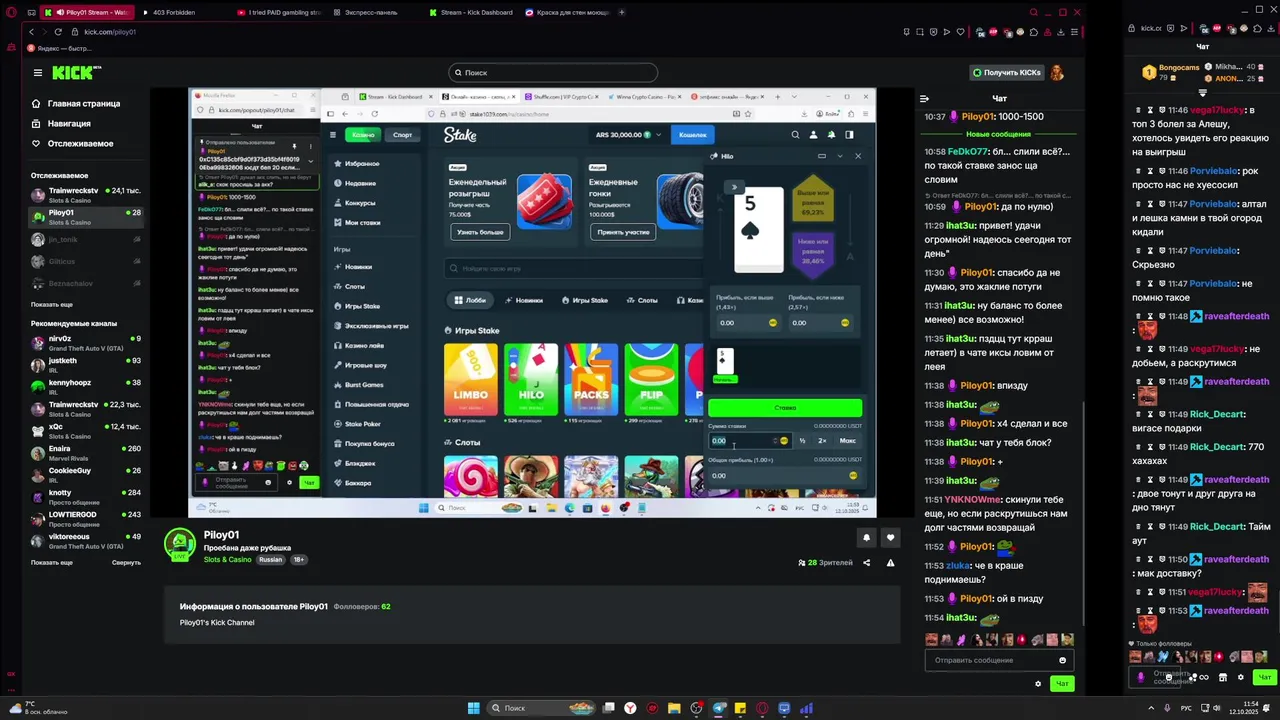
Task: Open a new browser tab plus icon
Action: click(x=622, y=12)
